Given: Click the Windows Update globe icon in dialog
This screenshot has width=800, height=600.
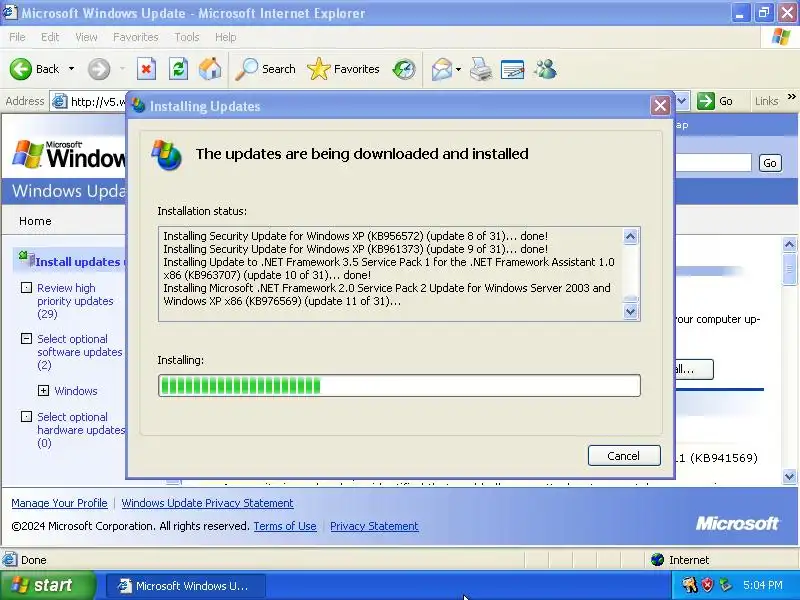Looking at the screenshot, I should click(167, 155).
